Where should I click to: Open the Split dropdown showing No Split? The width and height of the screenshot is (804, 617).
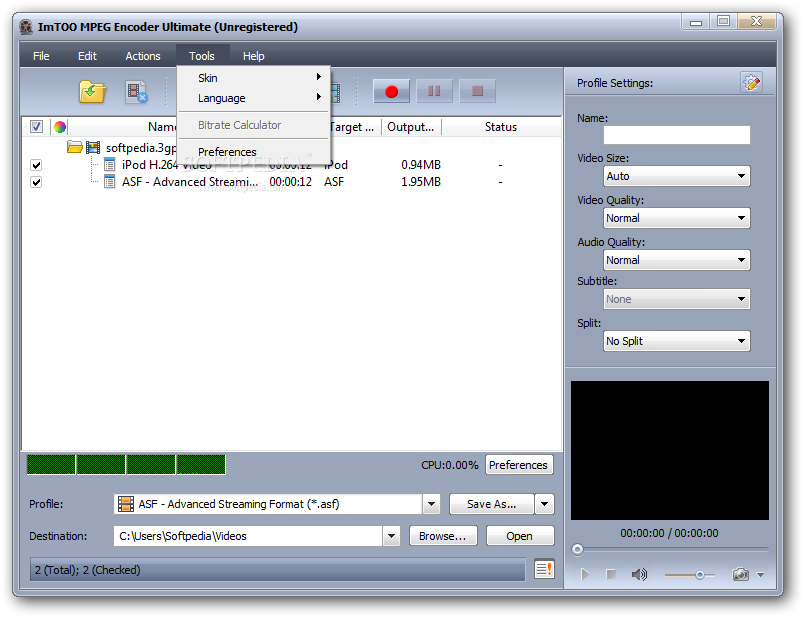(x=677, y=341)
